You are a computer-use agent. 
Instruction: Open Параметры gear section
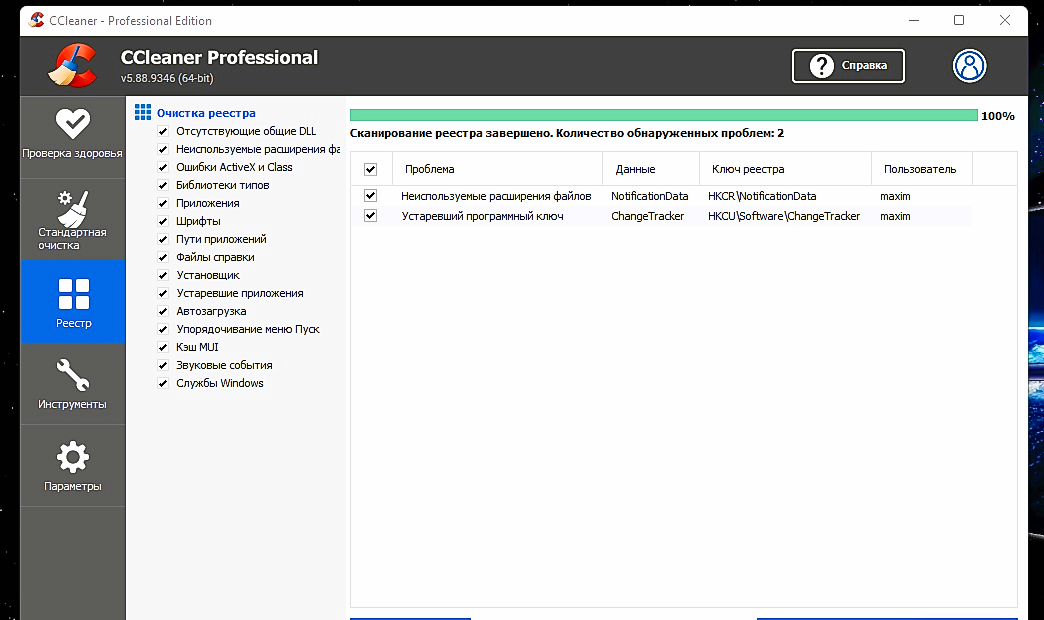tap(73, 466)
